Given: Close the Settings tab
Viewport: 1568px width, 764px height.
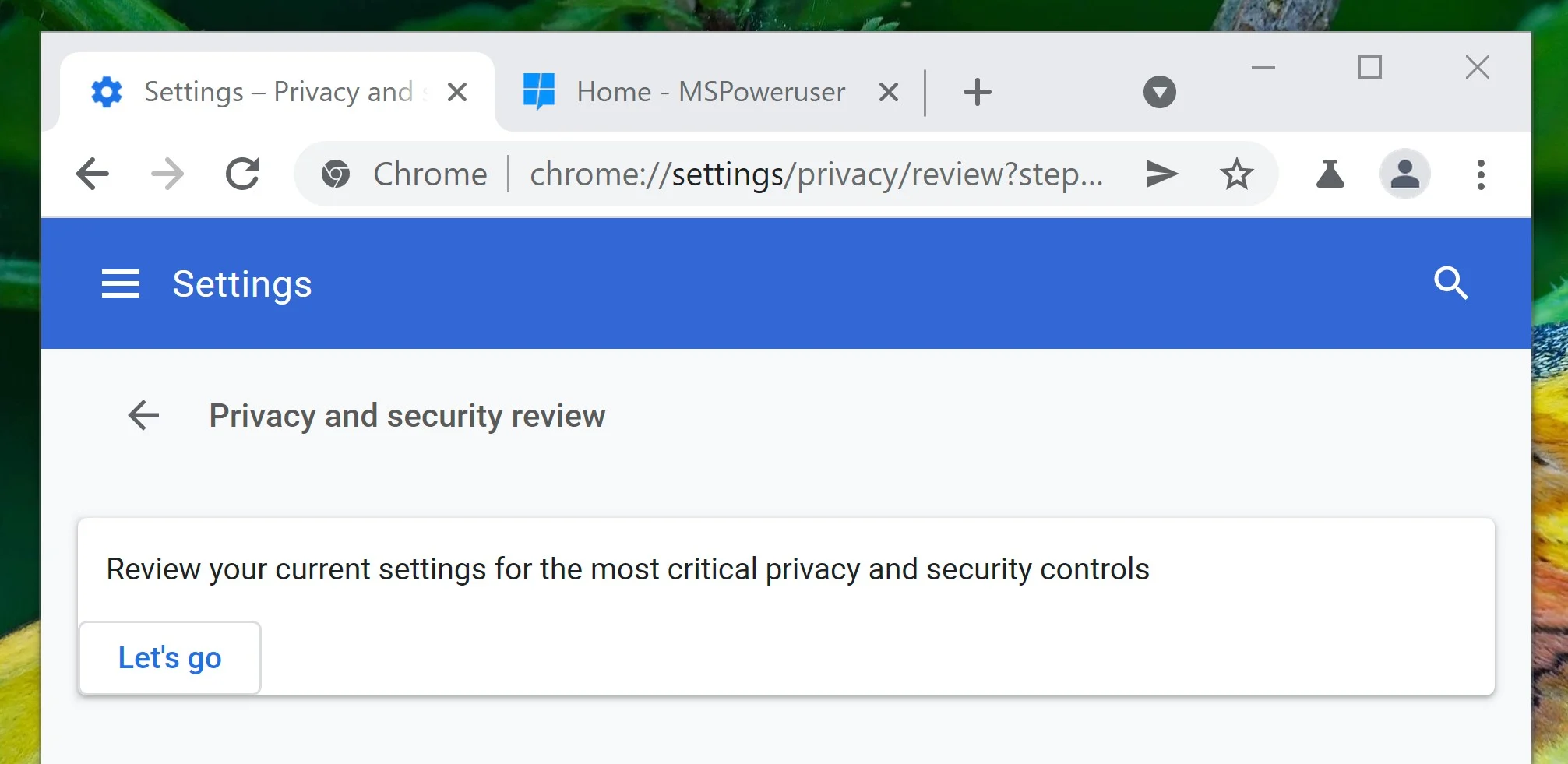Looking at the screenshot, I should point(458,92).
